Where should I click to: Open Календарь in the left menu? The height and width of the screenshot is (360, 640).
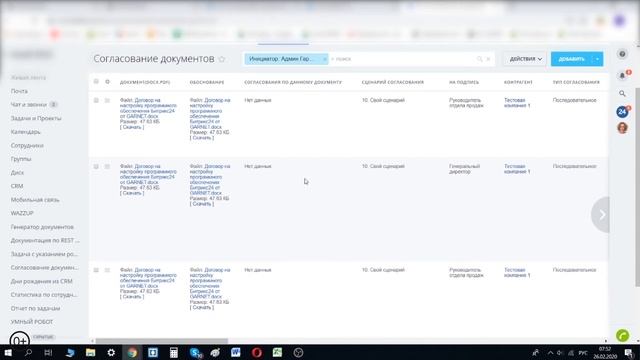tap(25, 132)
